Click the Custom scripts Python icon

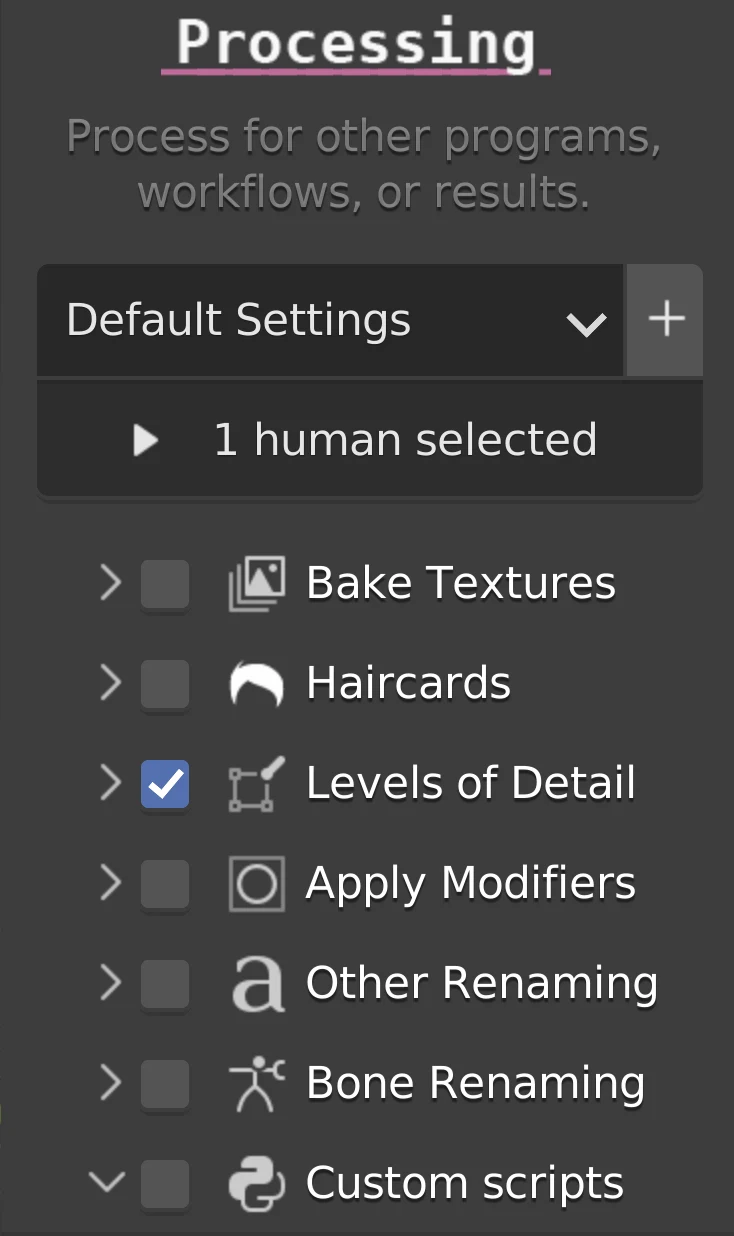pyautogui.click(x=257, y=1184)
